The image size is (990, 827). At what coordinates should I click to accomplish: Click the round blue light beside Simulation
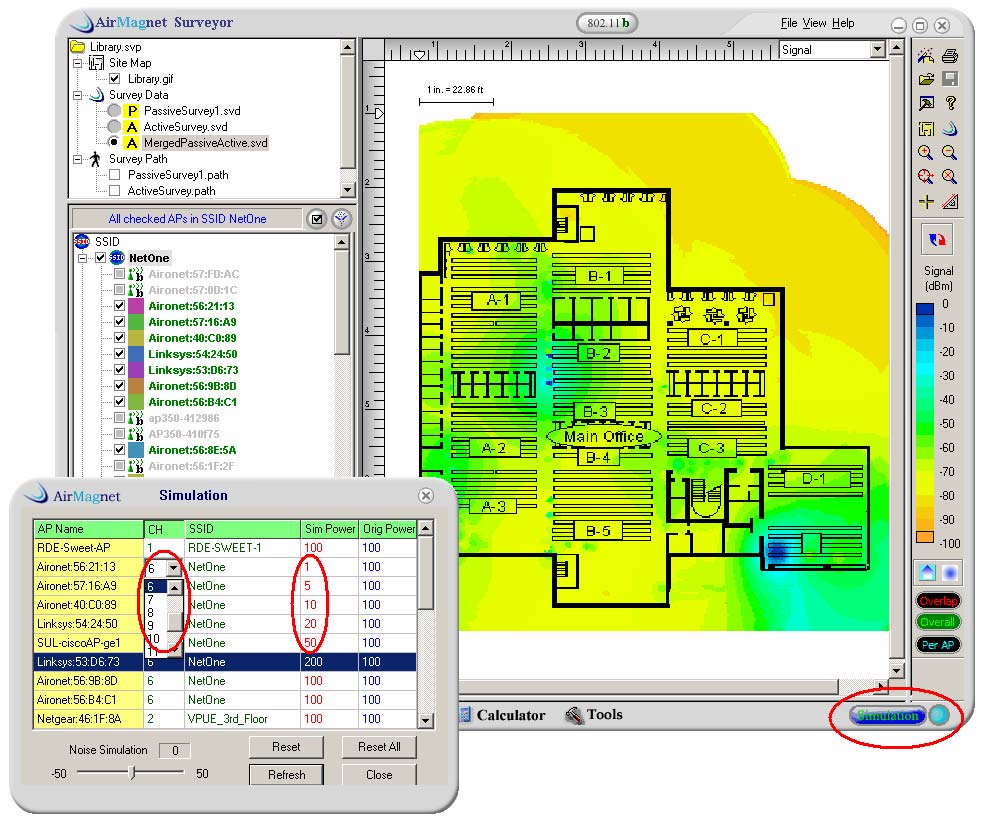pyautogui.click(x=939, y=715)
